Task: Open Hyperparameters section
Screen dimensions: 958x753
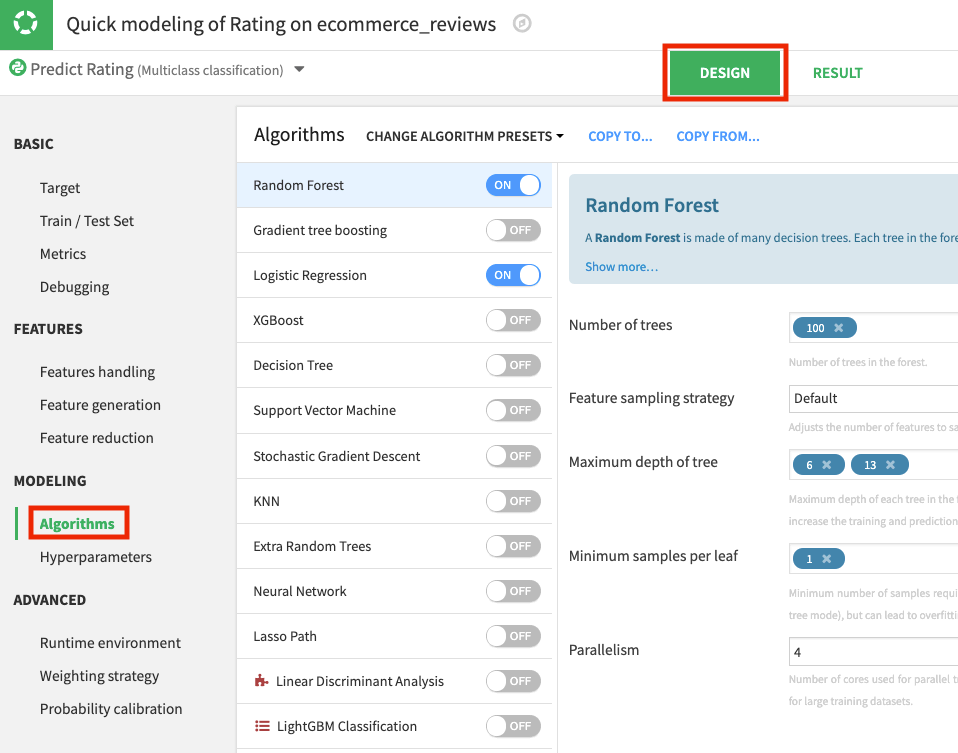Action: point(96,557)
